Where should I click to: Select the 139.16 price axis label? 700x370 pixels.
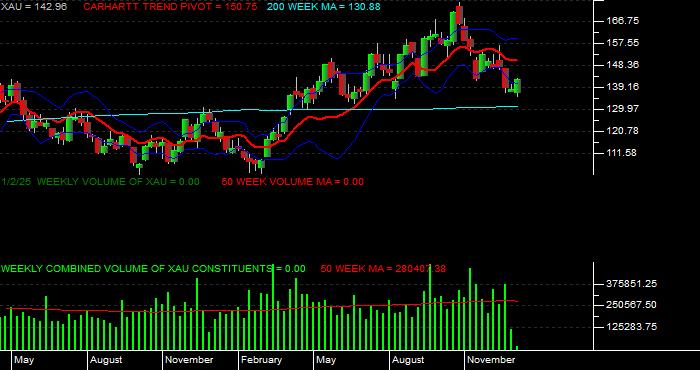click(623, 87)
